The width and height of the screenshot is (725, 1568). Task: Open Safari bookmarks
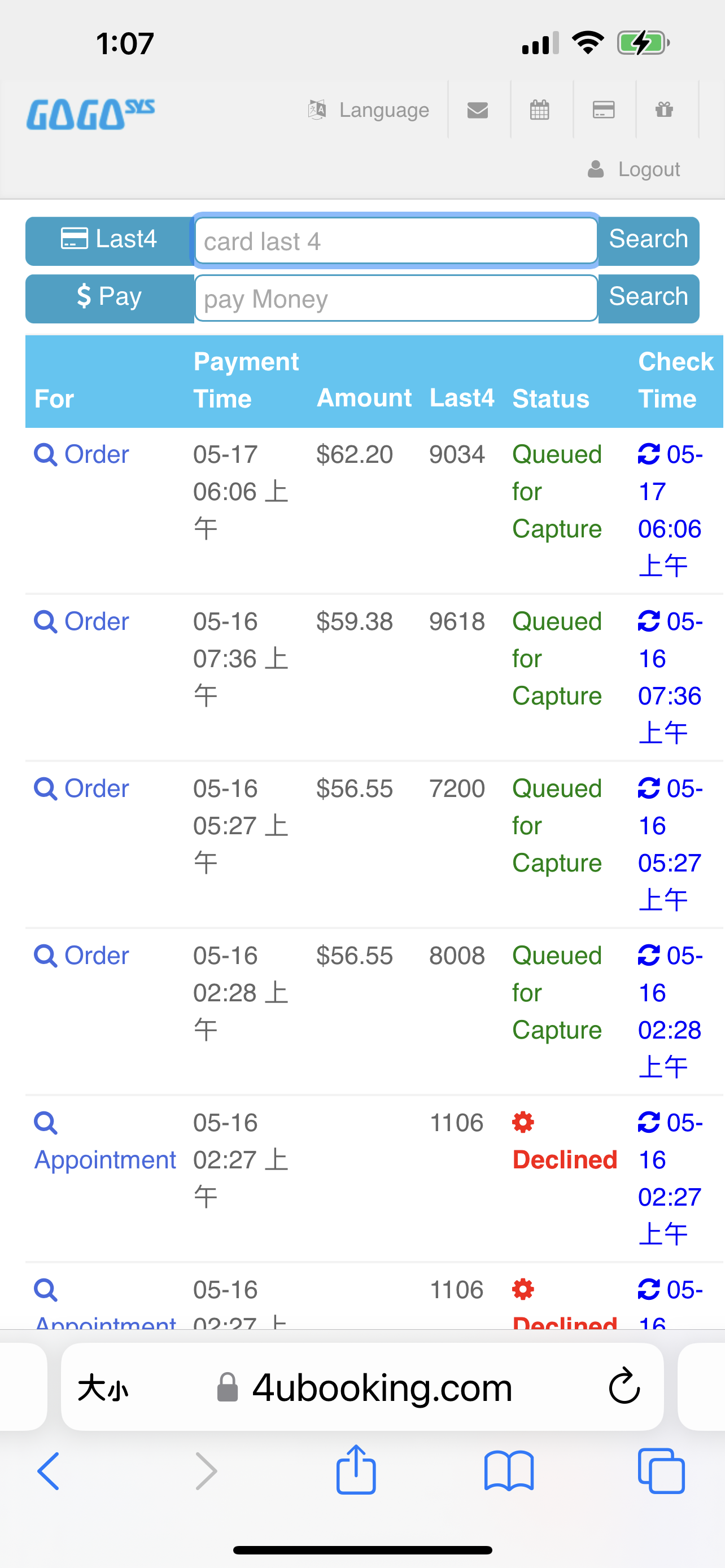tap(509, 1471)
